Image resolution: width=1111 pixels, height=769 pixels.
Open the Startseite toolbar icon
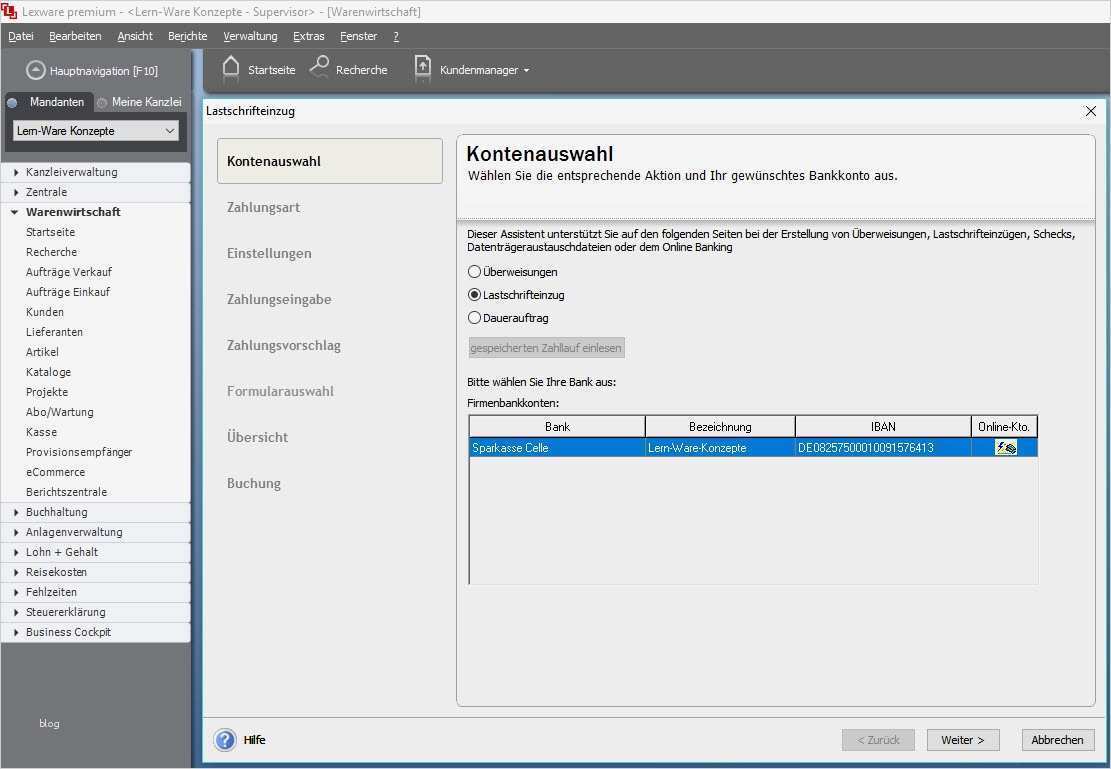click(232, 69)
